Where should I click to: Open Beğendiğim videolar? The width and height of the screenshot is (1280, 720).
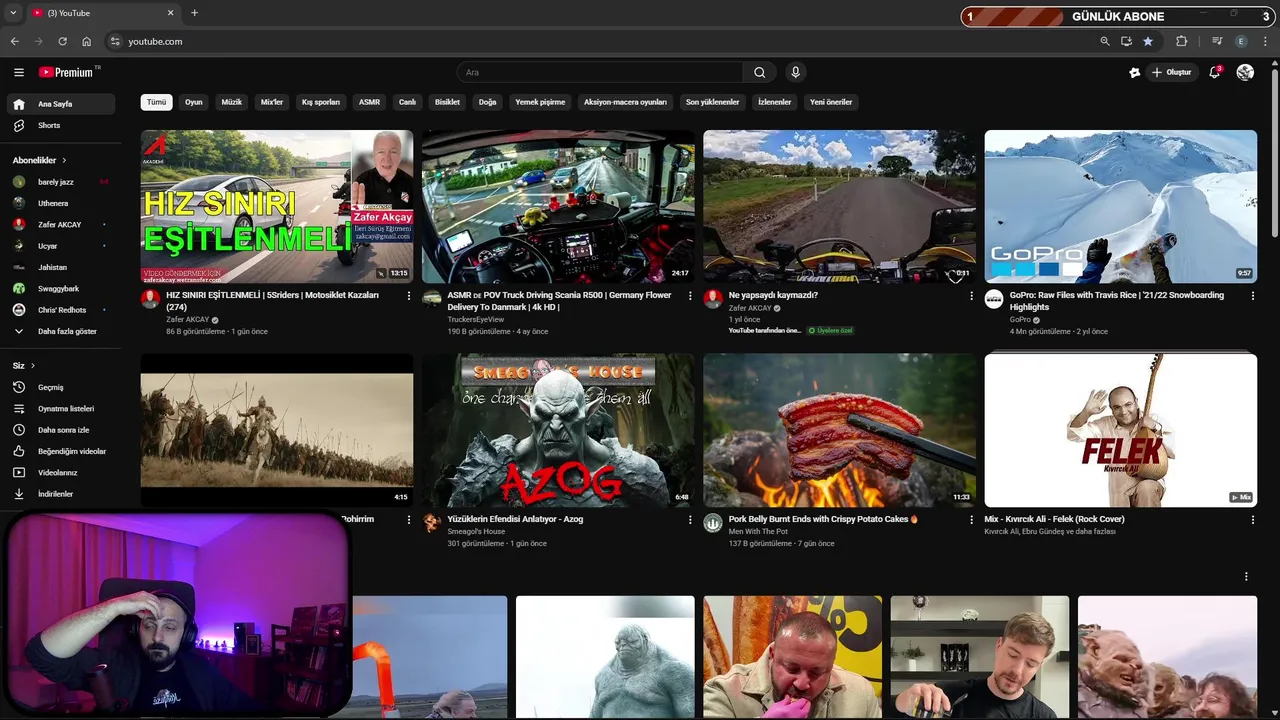pyautogui.click(x=61, y=451)
